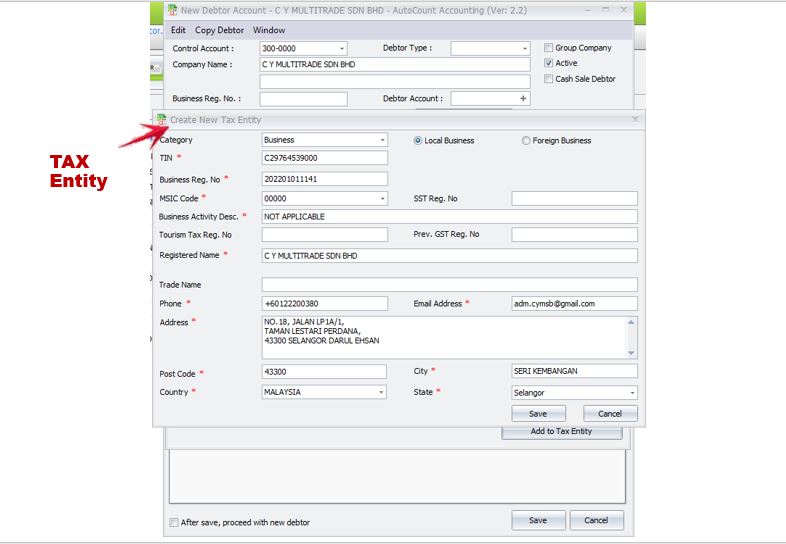786x544 pixels.
Task: Focus the Post Code field
Action: click(324, 372)
